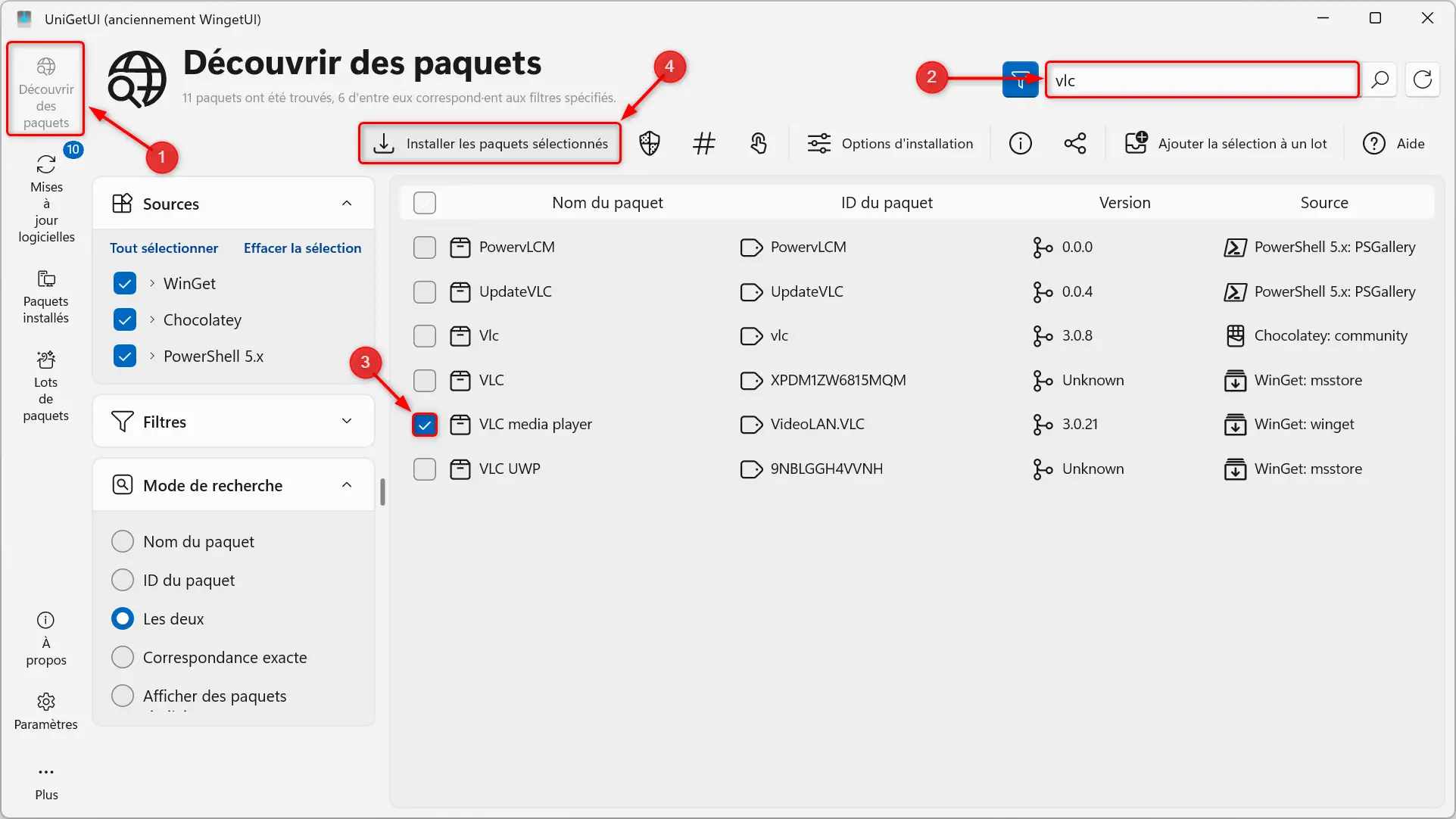Sort by Nom du paquet column
This screenshot has height=819, width=1456.
click(607, 202)
